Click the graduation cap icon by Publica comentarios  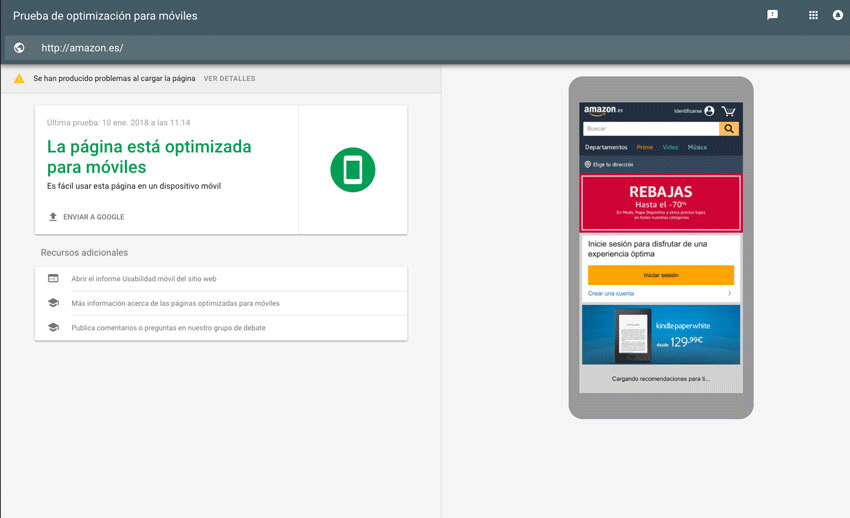[x=53, y=327]
